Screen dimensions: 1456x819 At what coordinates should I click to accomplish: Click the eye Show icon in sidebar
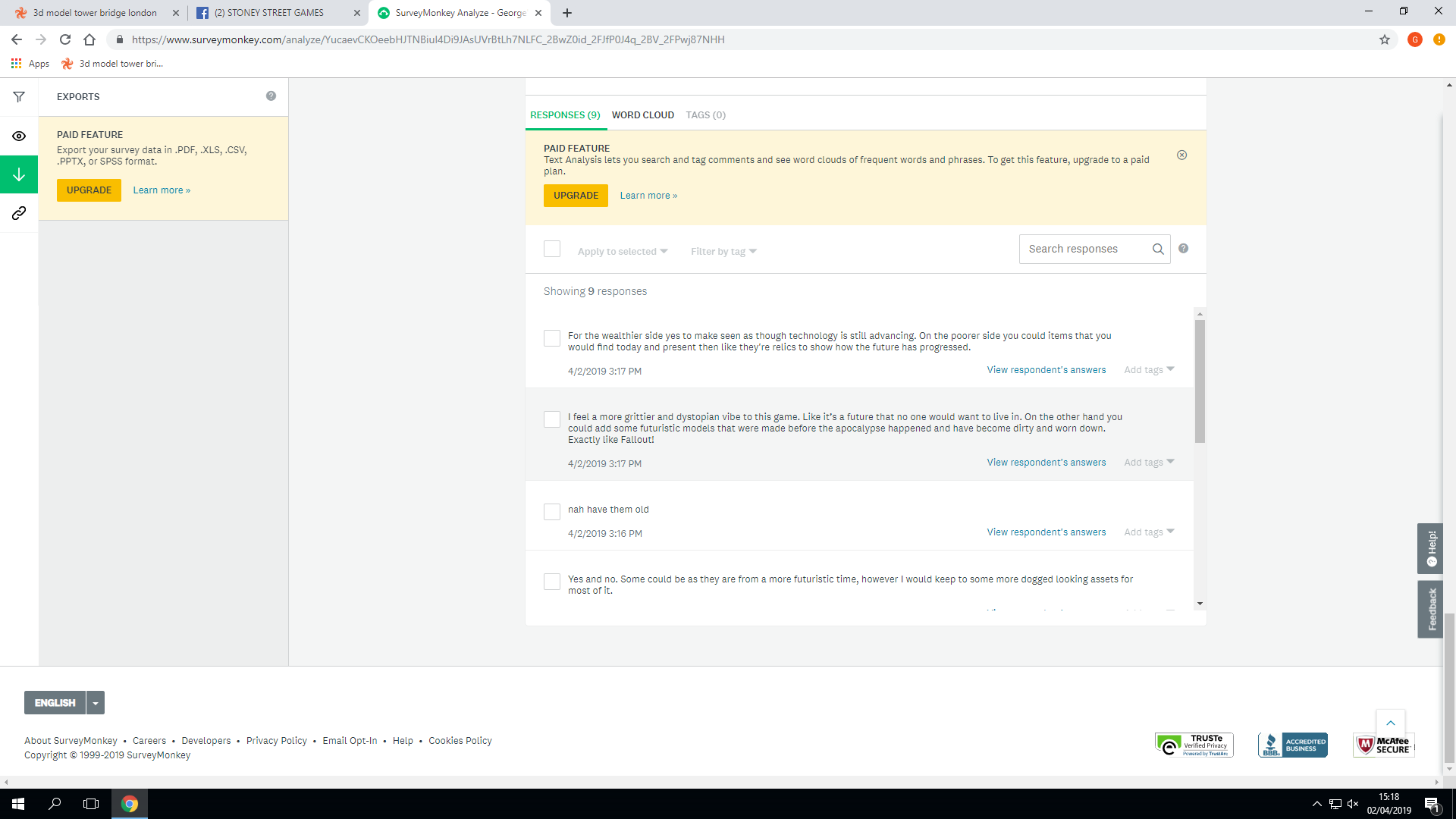pos(19,136)
